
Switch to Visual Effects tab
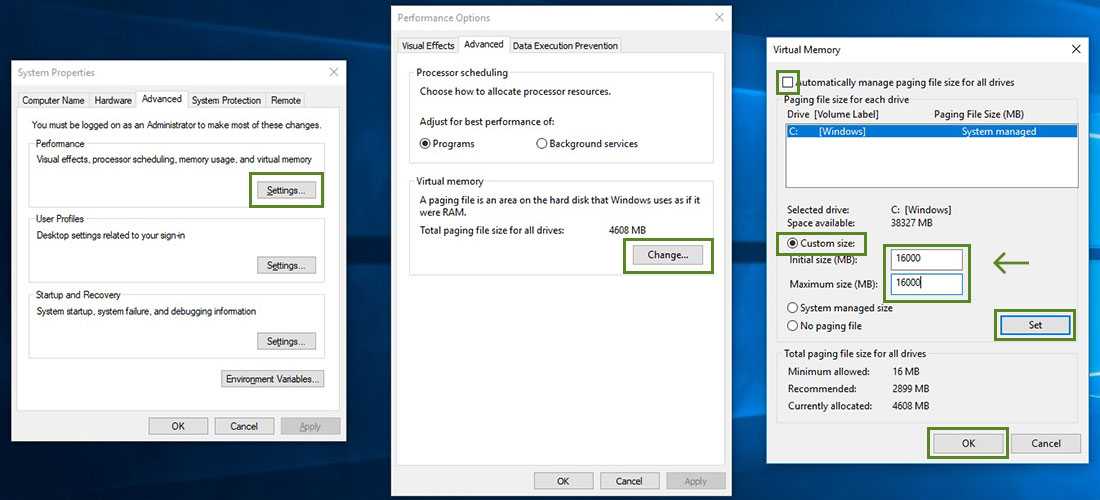[428, 46]
